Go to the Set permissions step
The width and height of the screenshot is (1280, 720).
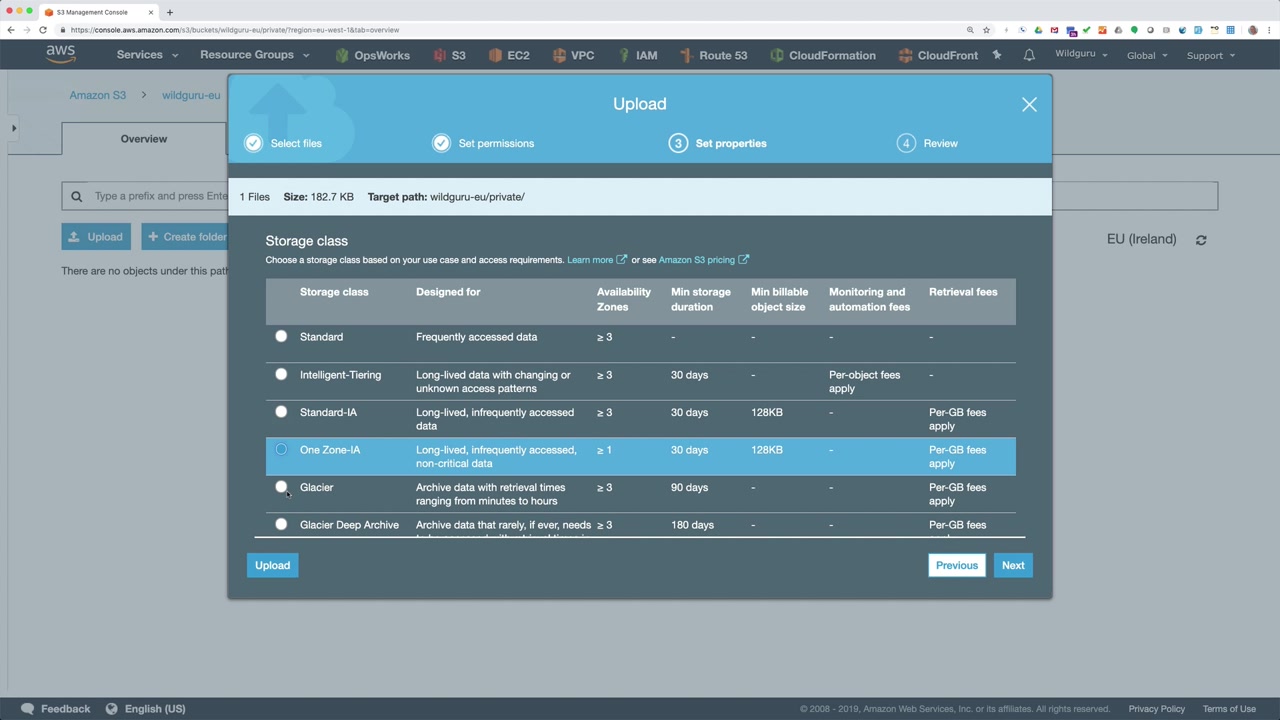click(x=483, y=143)
